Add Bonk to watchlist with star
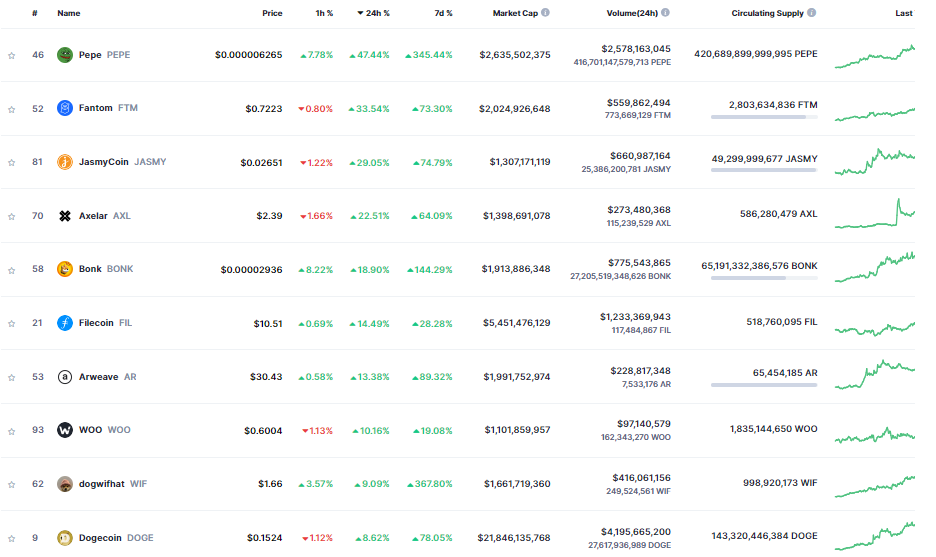 pos(11,270)
